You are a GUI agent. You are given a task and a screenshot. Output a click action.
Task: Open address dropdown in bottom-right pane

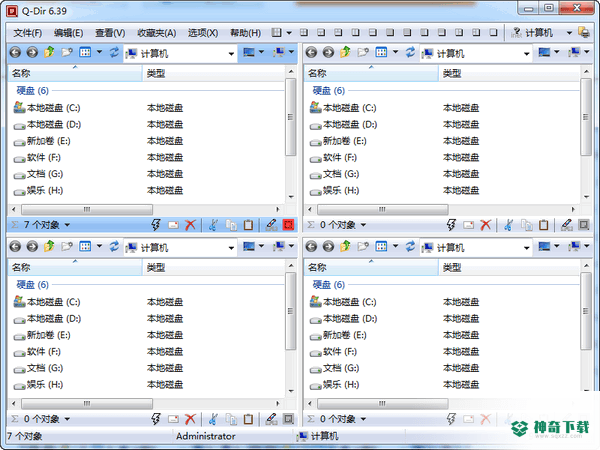527,248
